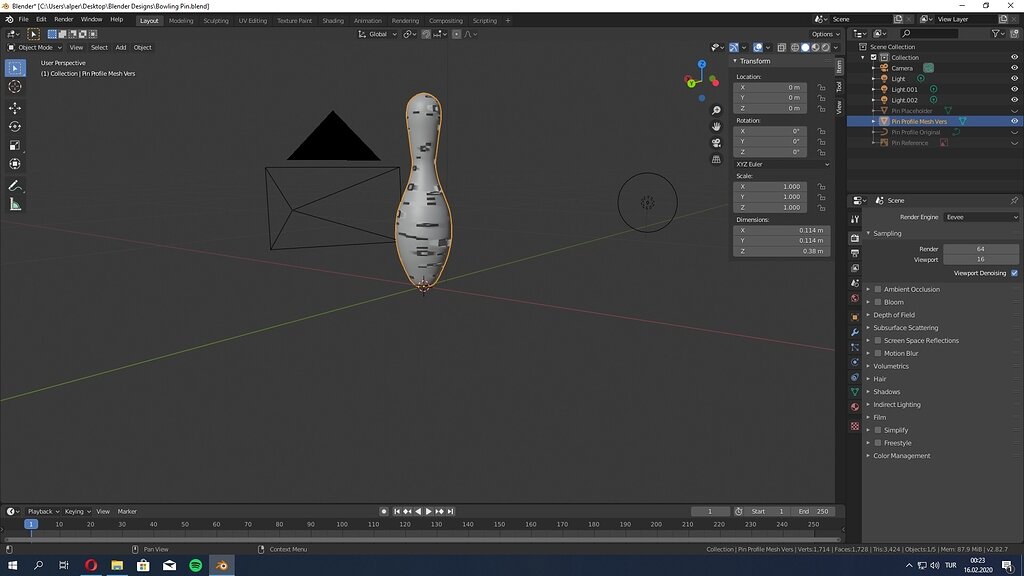
Task: Open the Render Engine dropdown
Action: coord(981,217)
